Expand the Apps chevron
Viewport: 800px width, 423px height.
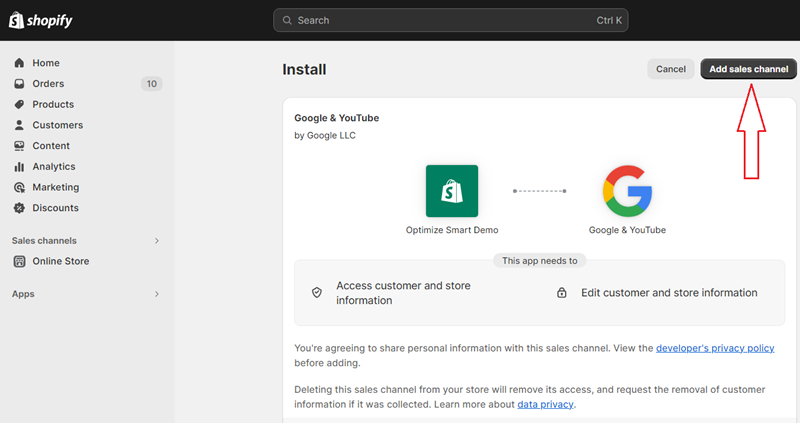[157, 294]
